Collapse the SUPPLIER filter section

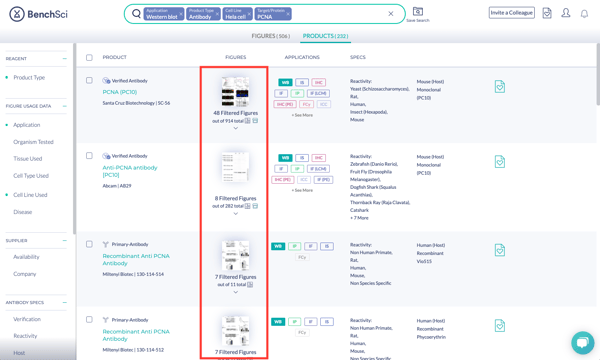click(65, 241)
